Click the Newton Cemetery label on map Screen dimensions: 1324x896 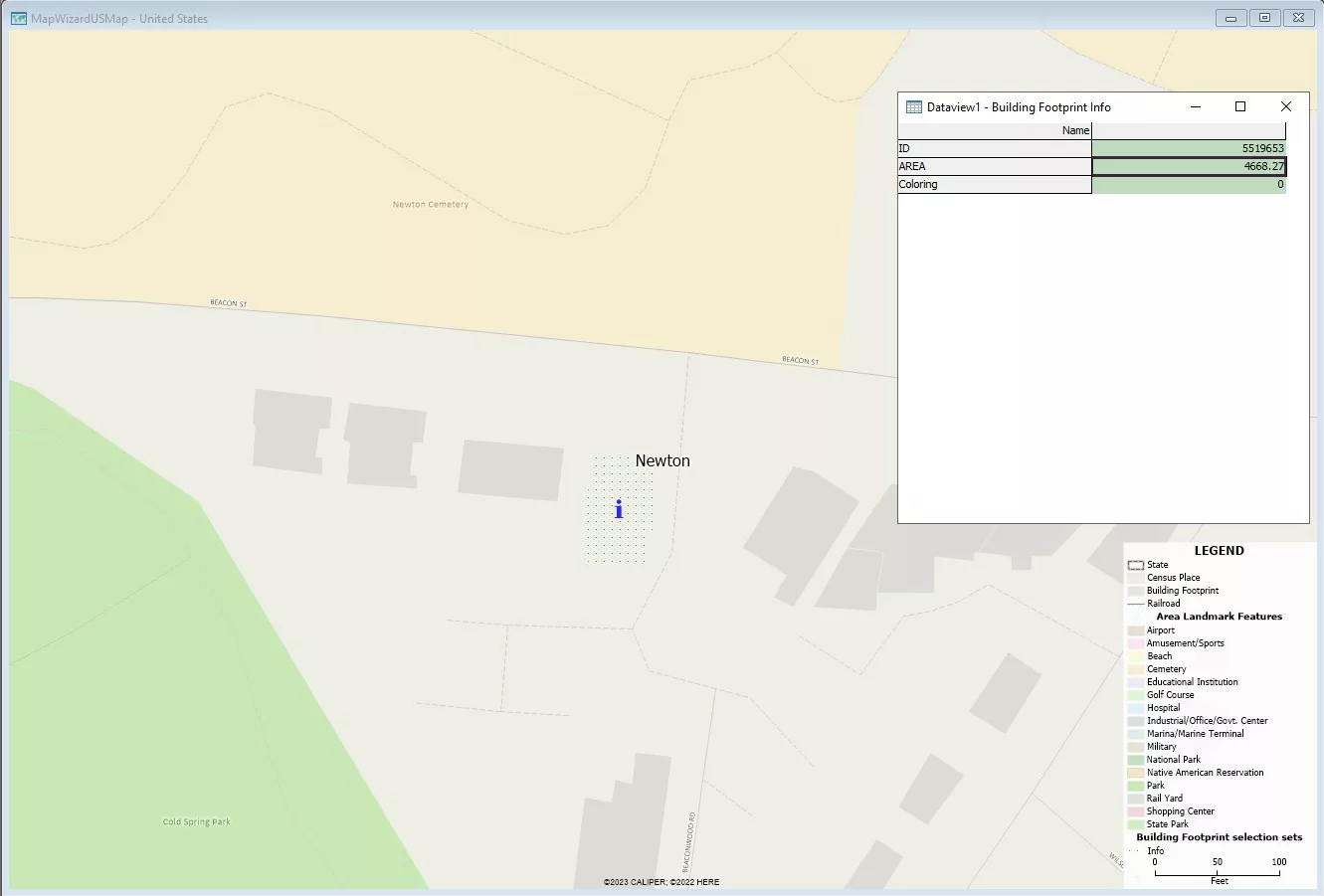coord(430,205)
